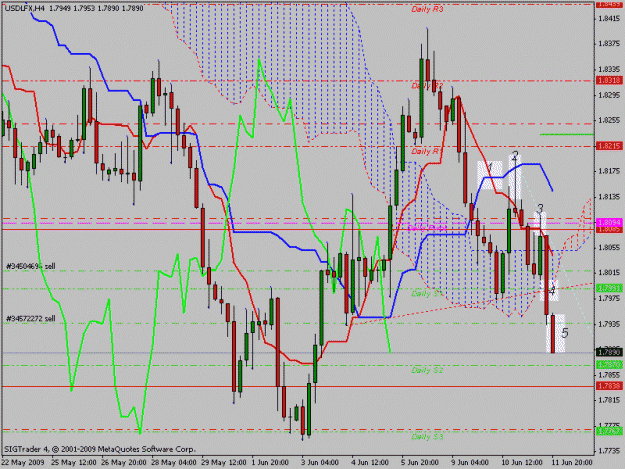Click 1.8375 on the price axis
The image size is (625, 469).
pos(610,44)
